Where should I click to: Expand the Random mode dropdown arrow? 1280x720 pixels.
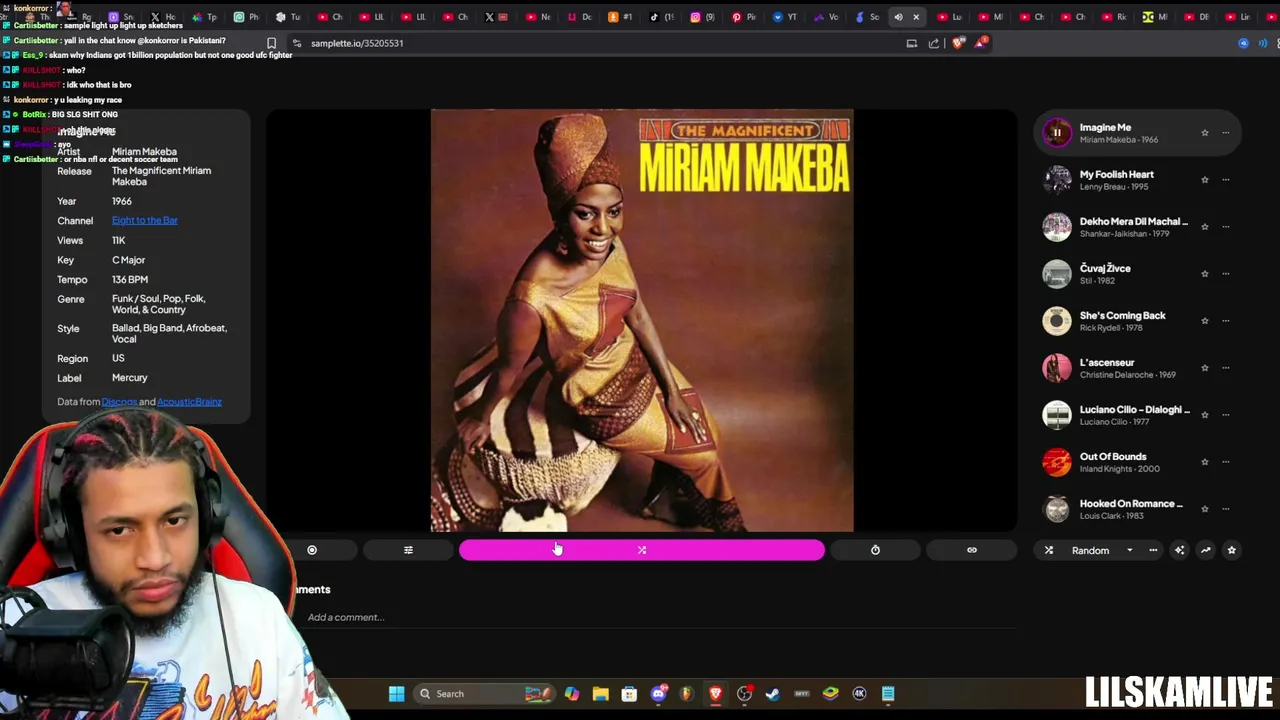coord(1130,550)
